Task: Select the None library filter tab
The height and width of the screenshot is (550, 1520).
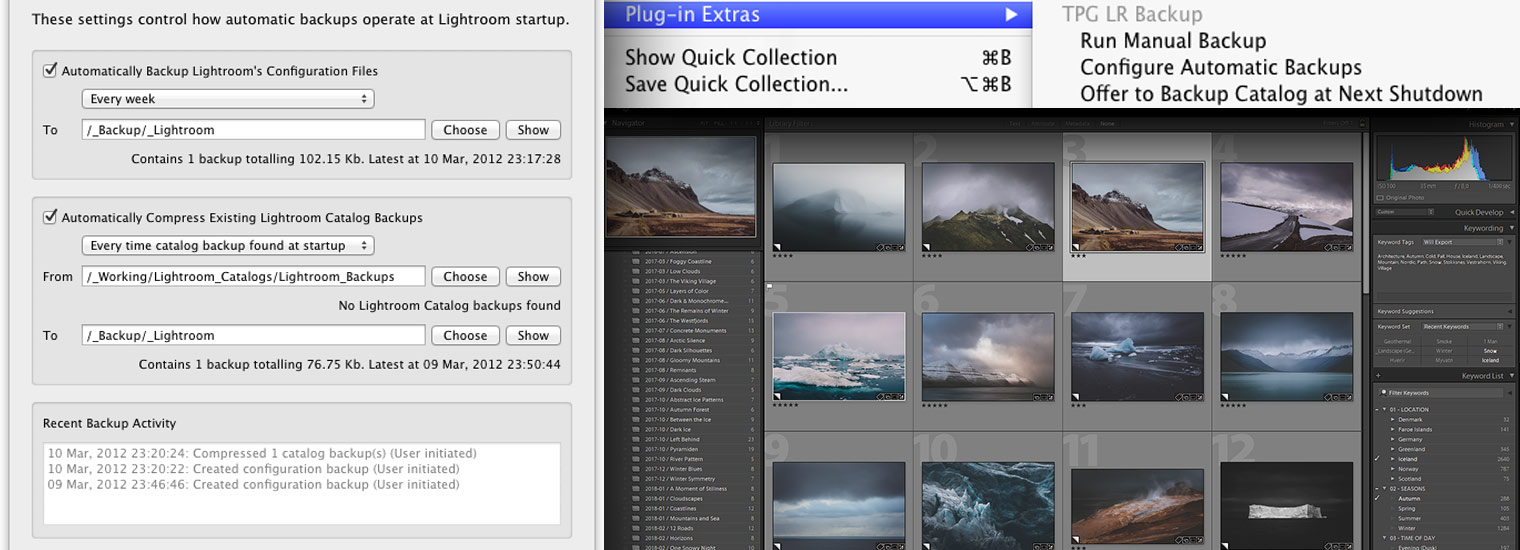Action: 1108,124
